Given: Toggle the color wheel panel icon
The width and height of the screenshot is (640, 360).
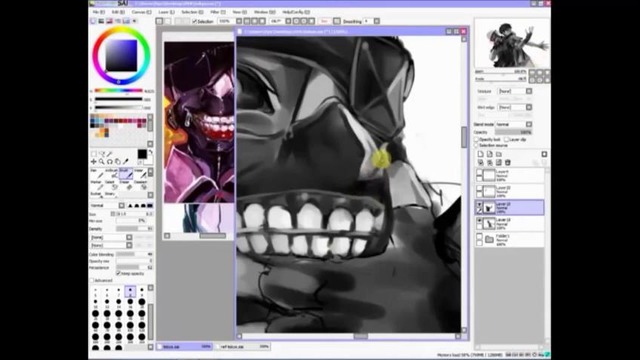Looking at the screenshot, I should tap(93, 21).
